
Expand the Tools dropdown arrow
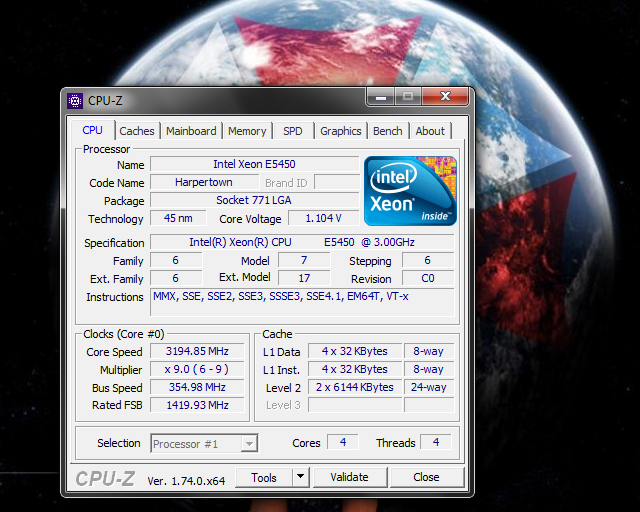coord(300,476)
